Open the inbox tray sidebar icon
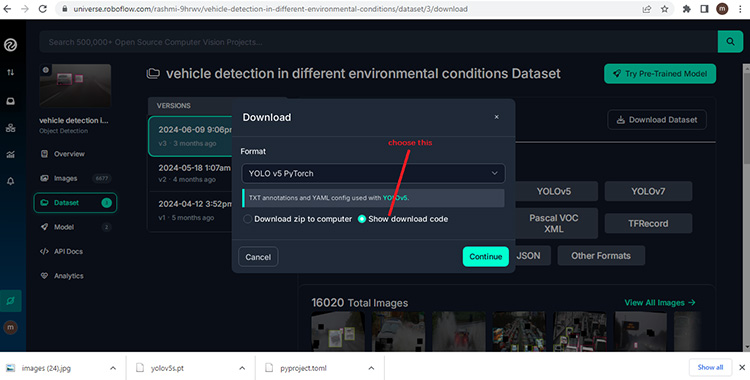This screenshot has height=380, width=750. pos(11,101)
